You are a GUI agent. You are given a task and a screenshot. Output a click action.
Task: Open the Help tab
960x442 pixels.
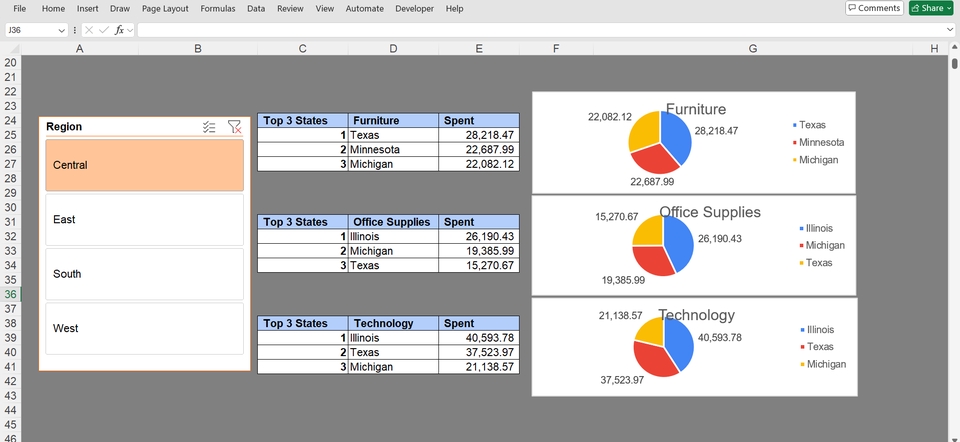point(454,9)
